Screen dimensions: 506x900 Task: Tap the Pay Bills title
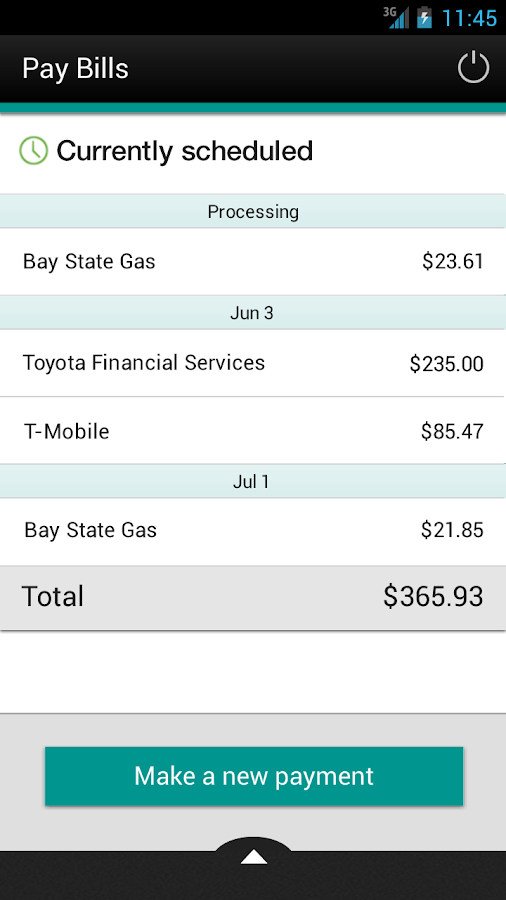point(75,69)
